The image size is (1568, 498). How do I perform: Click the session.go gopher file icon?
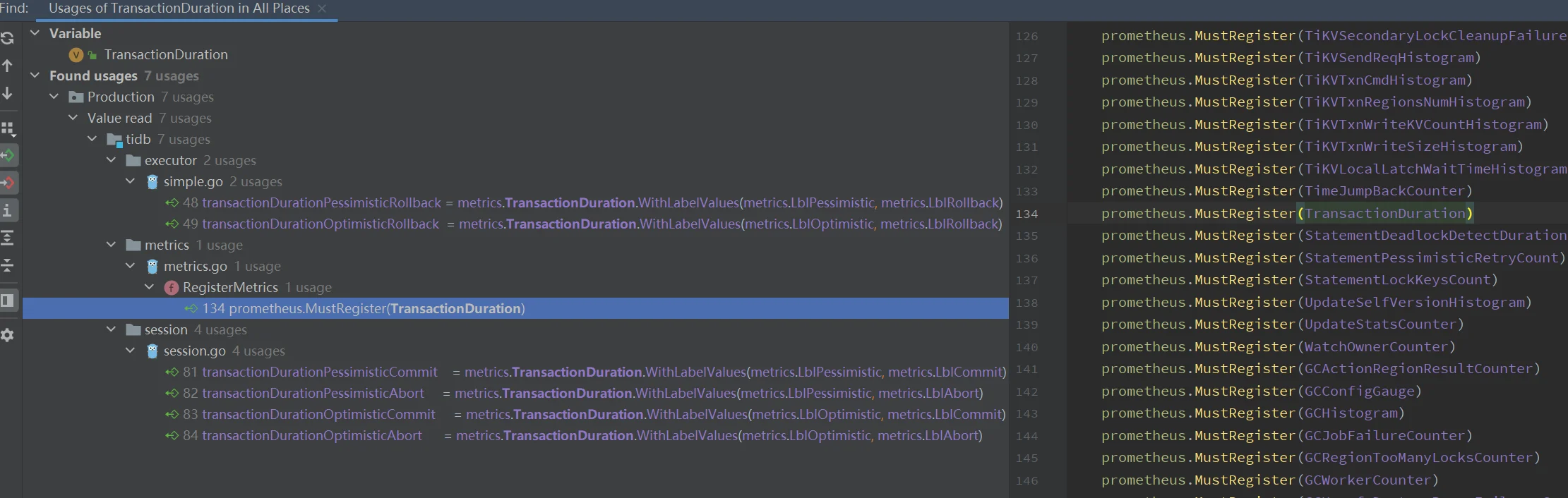(x=152, y=351)
